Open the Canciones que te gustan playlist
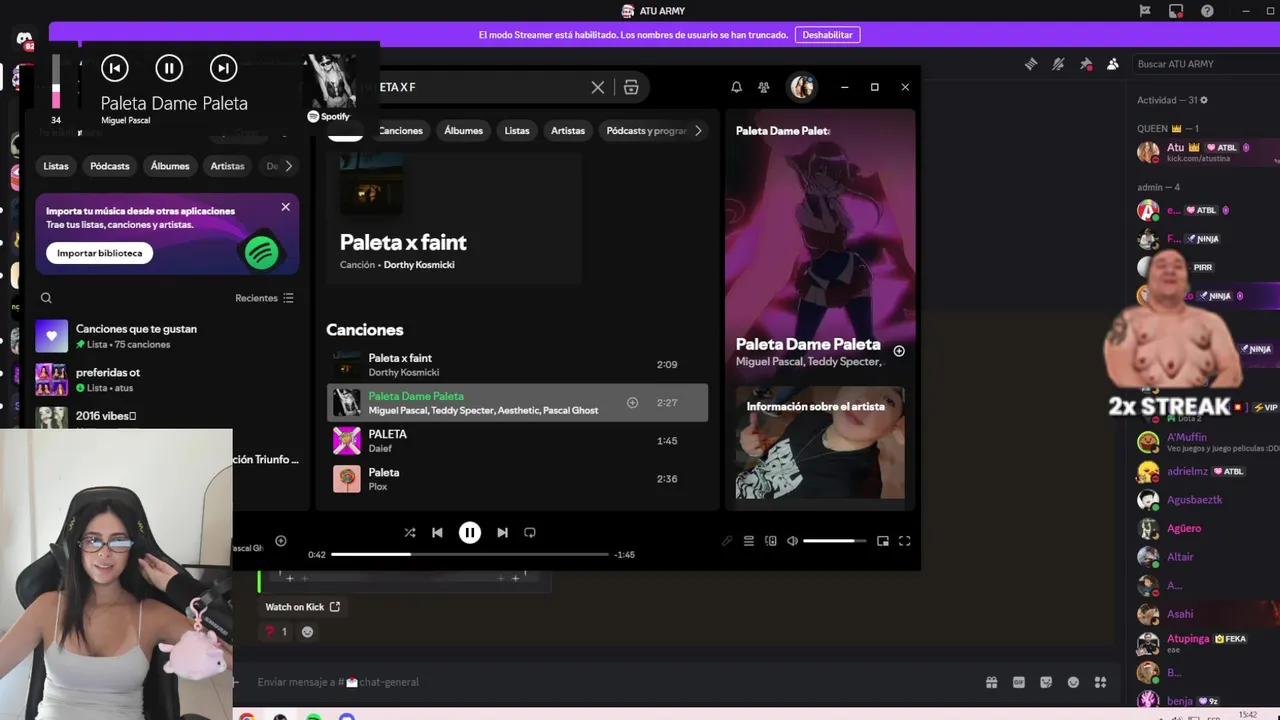 tap(166, 336)
